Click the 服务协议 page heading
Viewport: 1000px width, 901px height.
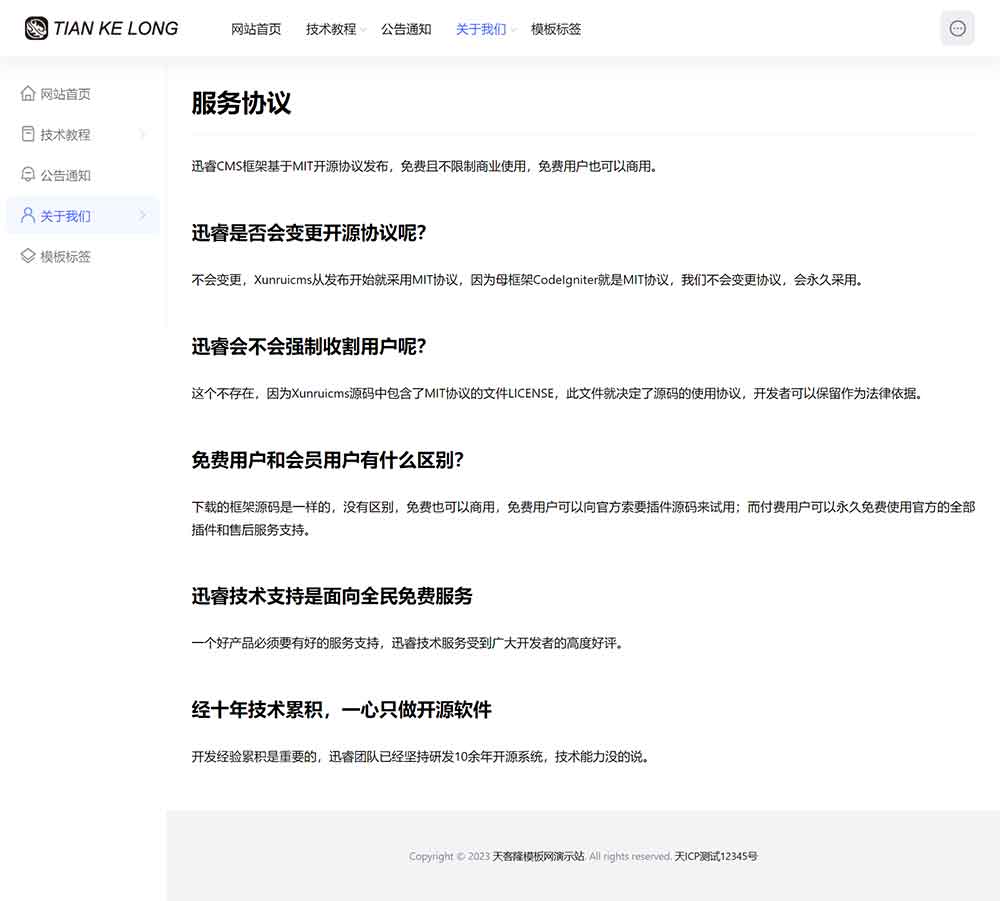[x=241, y=103]
